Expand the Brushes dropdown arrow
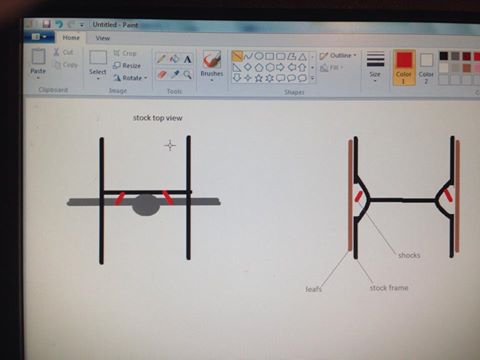Screen dimensions: 480x360 point(212,80)
